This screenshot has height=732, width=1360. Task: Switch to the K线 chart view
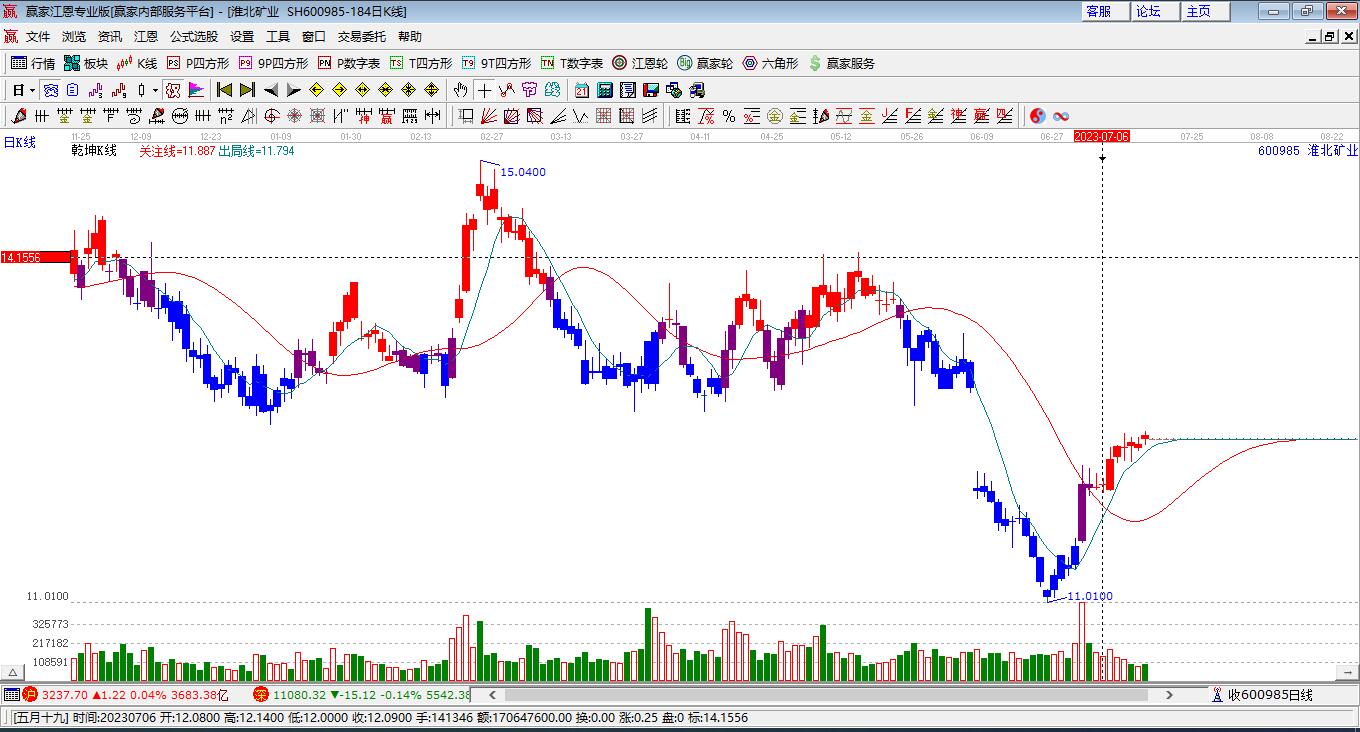point(137,63)
